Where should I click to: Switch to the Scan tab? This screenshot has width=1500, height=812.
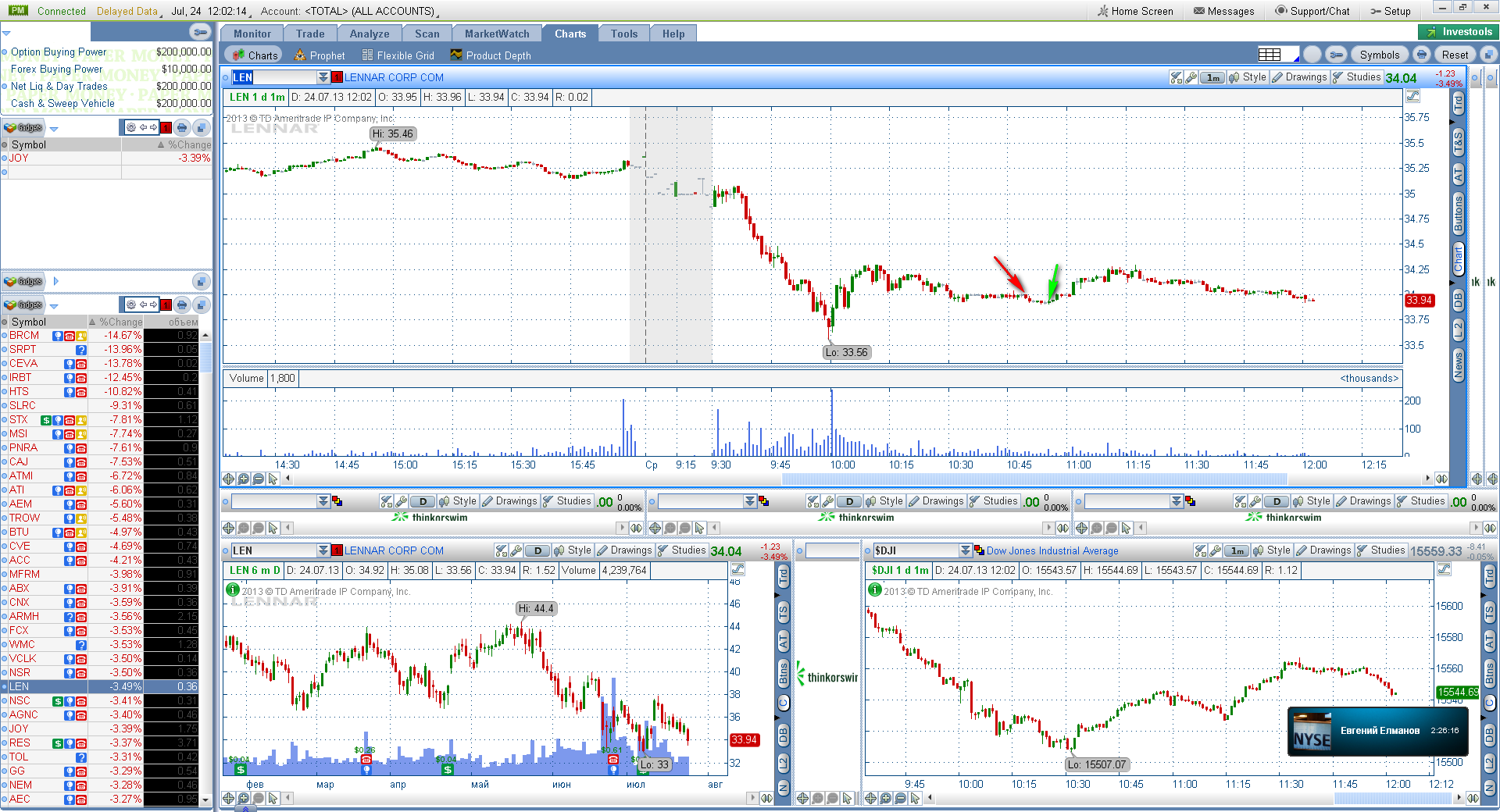click(x=427, y=34)
